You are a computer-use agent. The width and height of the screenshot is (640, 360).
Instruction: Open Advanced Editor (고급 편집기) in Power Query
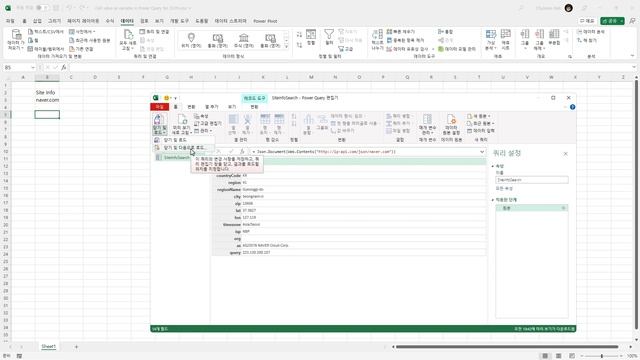pyautogui.click(x=208, y=123)
